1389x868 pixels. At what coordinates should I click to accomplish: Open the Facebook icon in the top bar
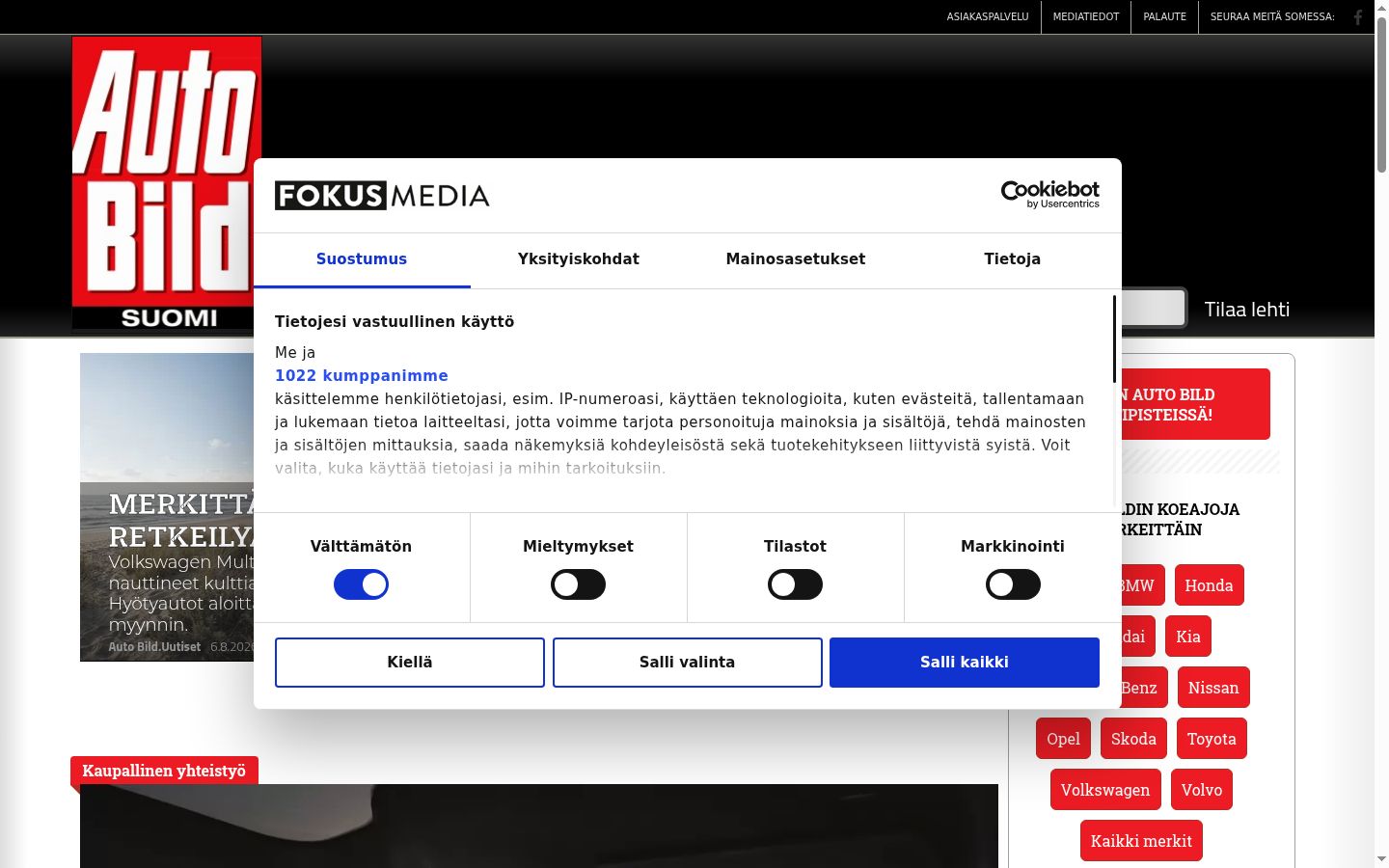click(x=1358, y=16)
